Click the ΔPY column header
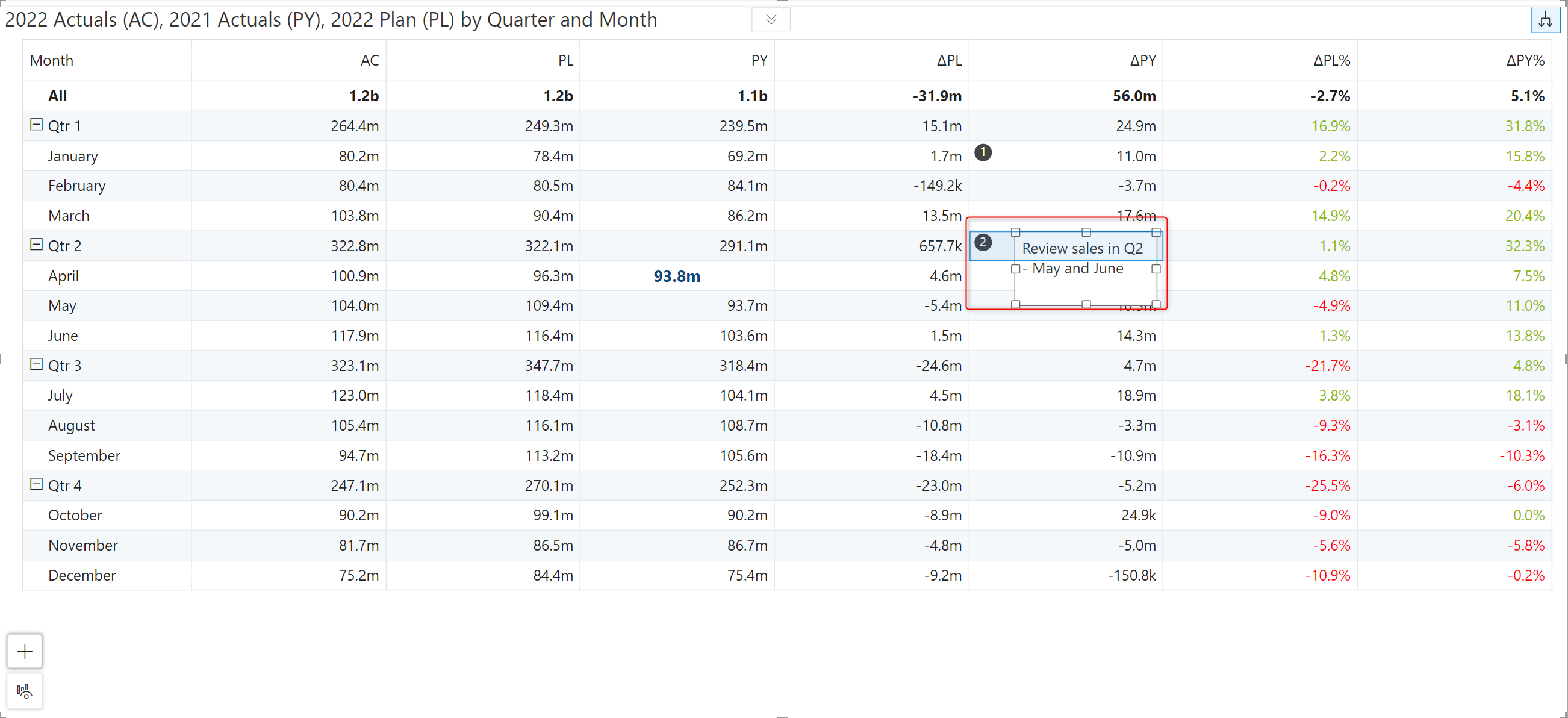 point(1142,60)
